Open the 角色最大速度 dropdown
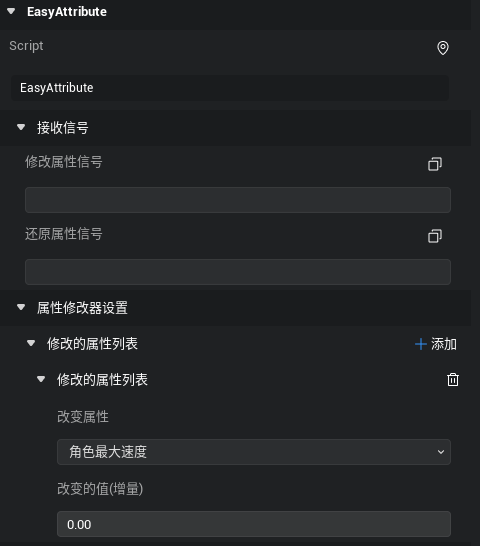The width and height of the screenshot is (480, 546). tap(254, 452)
